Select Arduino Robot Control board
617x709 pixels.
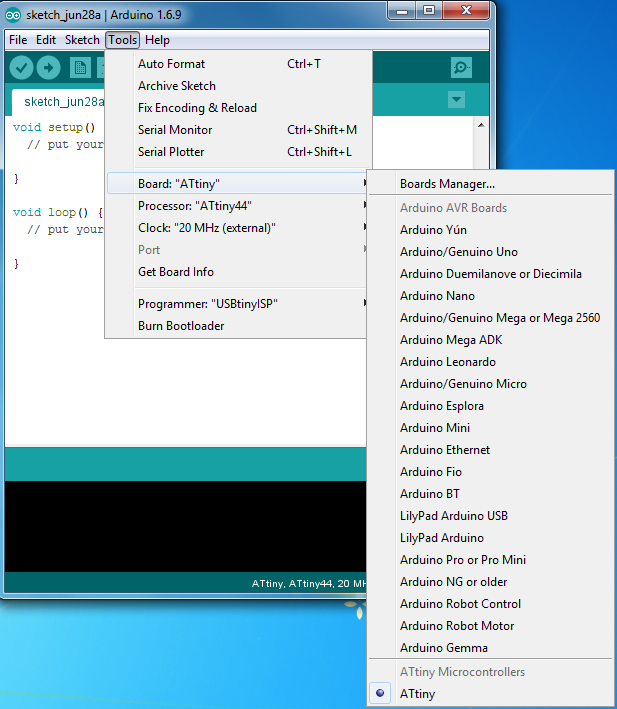tap(490, 604)
